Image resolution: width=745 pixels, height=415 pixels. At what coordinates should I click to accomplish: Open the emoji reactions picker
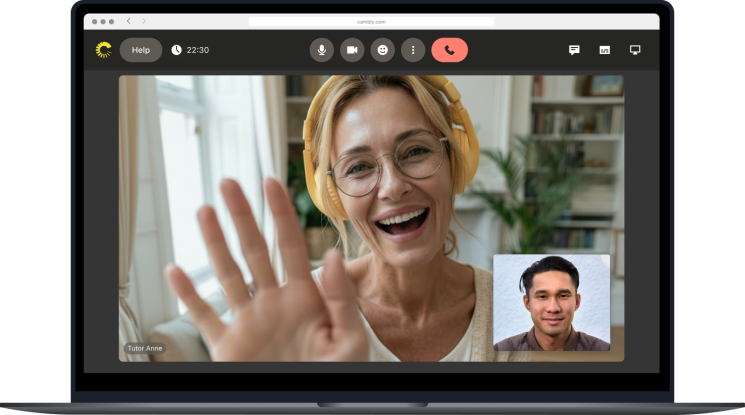tap(382, 50)
